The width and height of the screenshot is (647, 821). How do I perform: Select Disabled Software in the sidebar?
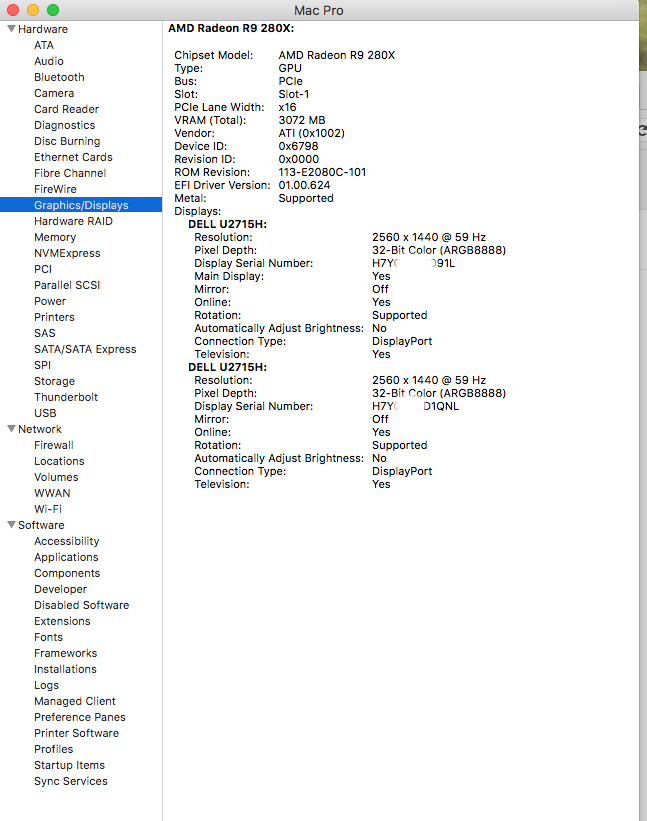[82, 605]
